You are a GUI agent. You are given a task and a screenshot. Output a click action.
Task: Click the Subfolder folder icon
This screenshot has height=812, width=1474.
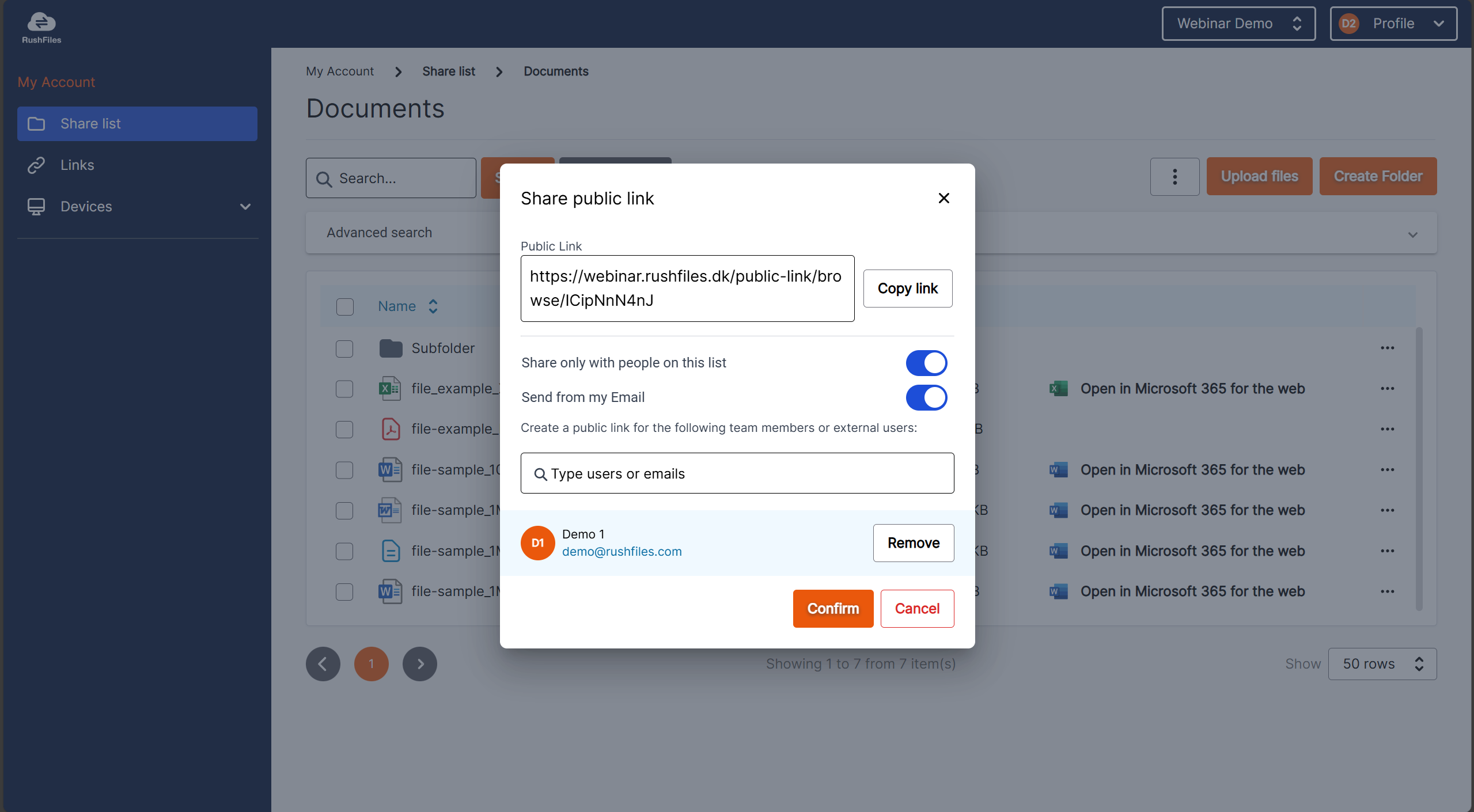pyautogui.click(x=391, y=348)
